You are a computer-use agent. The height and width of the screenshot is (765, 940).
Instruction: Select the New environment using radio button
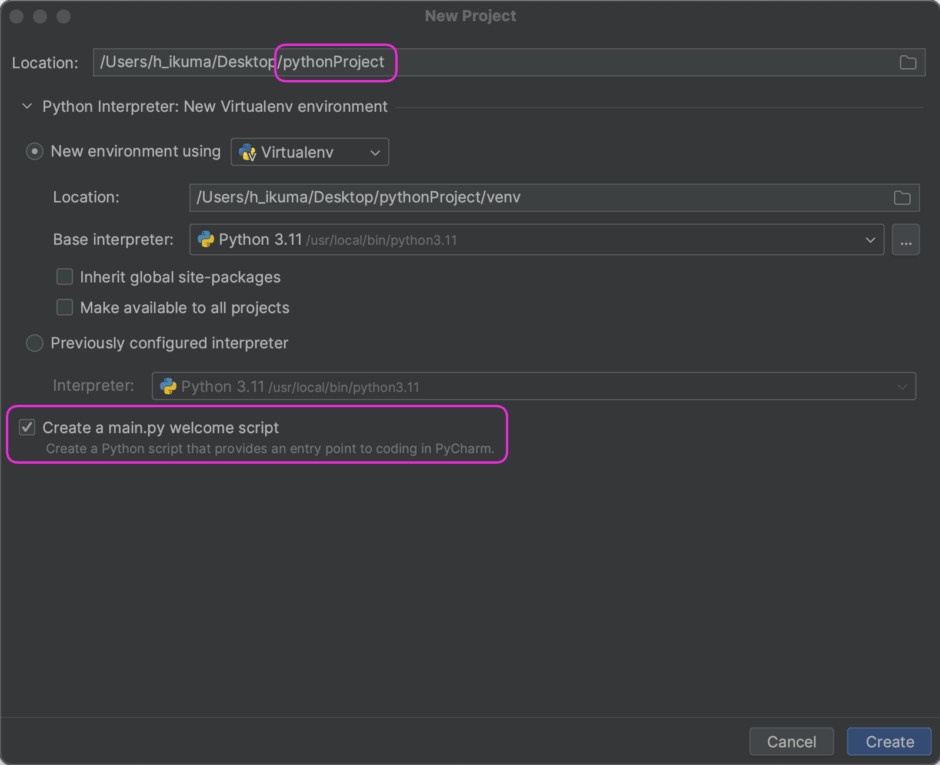pyautogui.click(x=35, y=152)
